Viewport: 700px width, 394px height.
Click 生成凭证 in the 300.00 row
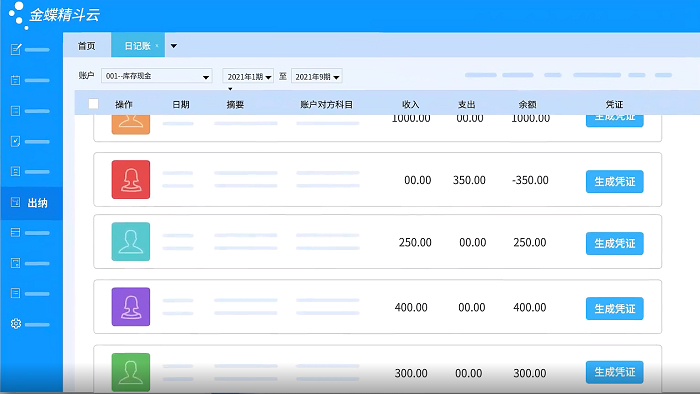click(614, 372)
